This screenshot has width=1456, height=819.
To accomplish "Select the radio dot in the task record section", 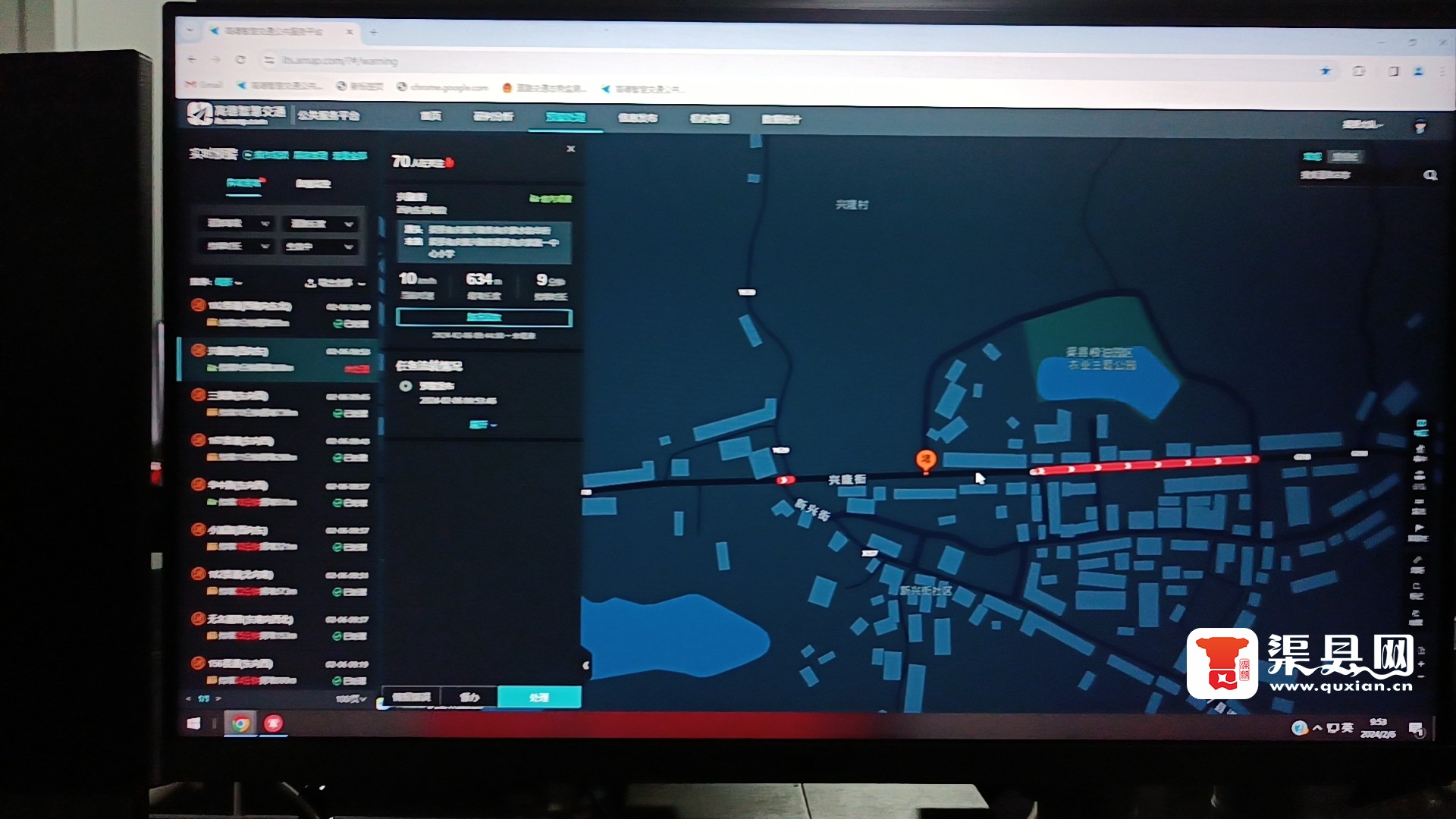I will (x=406, y=386).
